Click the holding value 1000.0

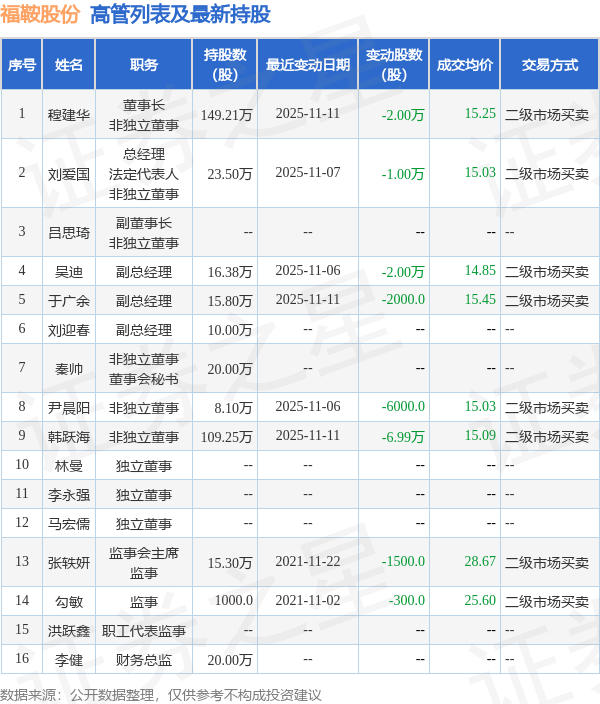click(x=234, y=600)
